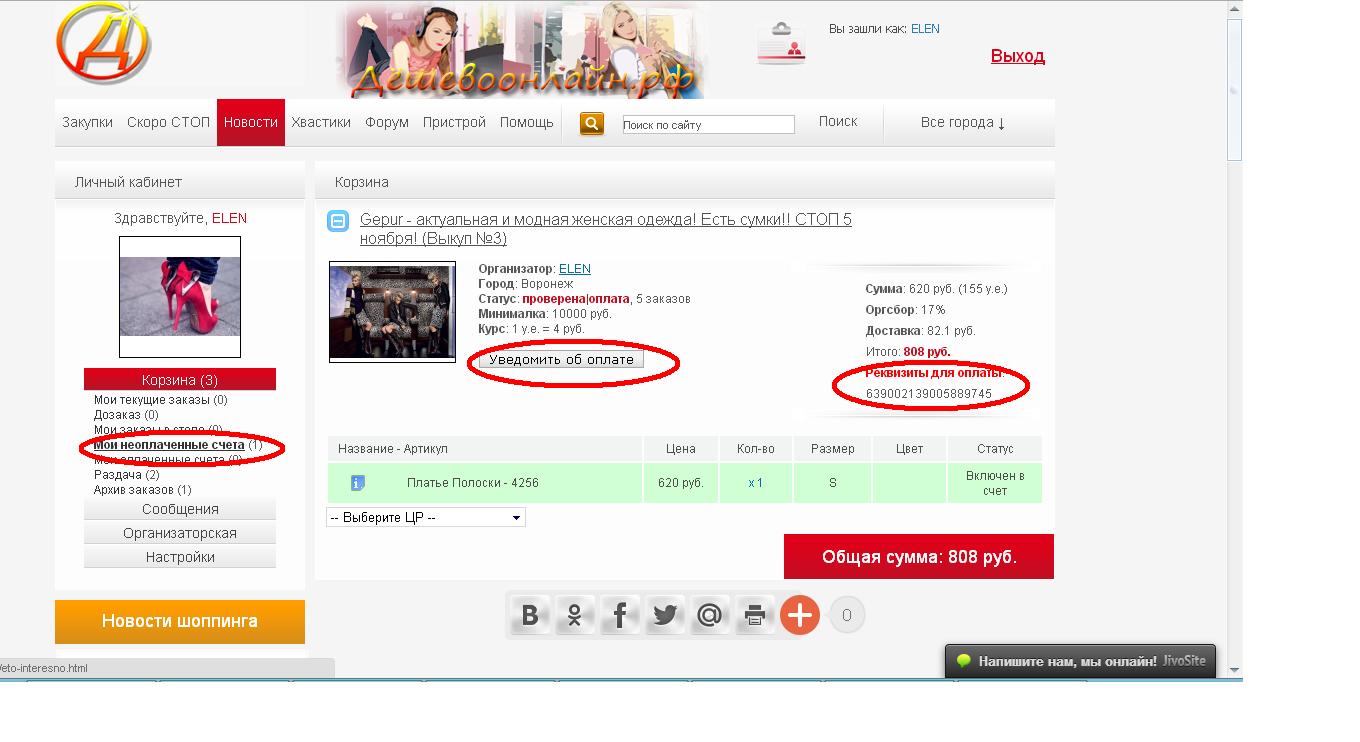This screenshot has width=1360, height=742.
Task: Select the Новости tab
Action: point(251,122)
